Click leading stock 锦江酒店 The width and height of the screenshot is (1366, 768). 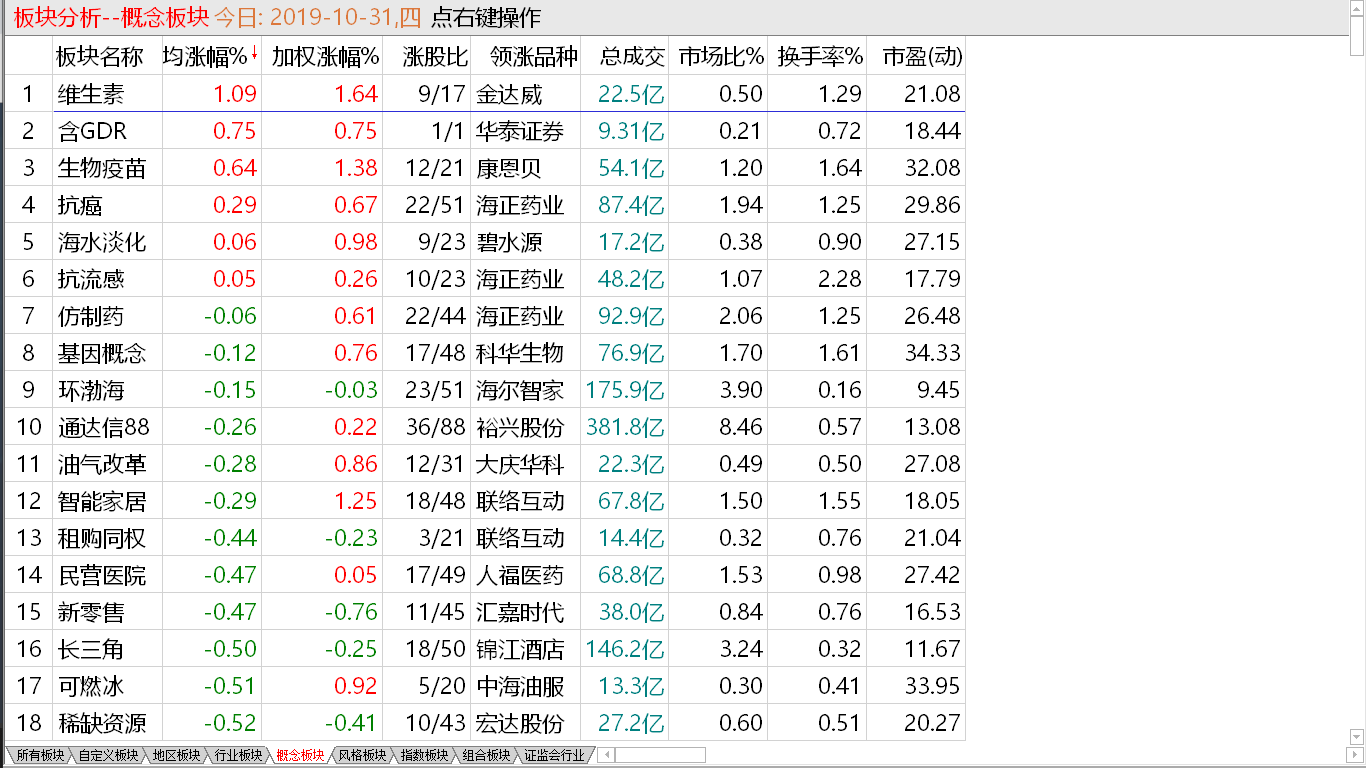[x=520, y=649]
